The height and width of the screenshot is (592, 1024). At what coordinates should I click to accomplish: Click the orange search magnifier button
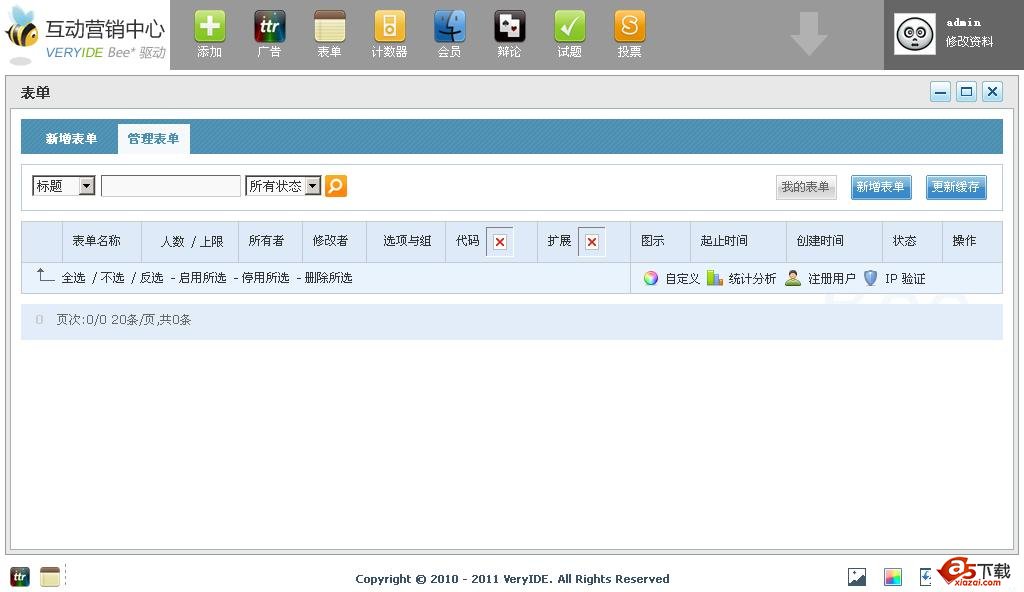tap(336, 186)
